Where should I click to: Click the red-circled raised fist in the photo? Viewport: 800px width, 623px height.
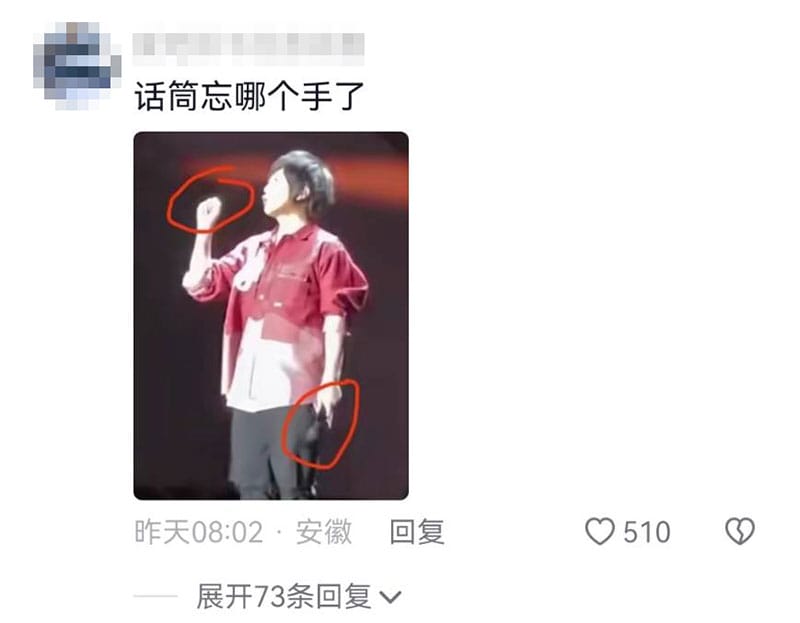point(209,210)
